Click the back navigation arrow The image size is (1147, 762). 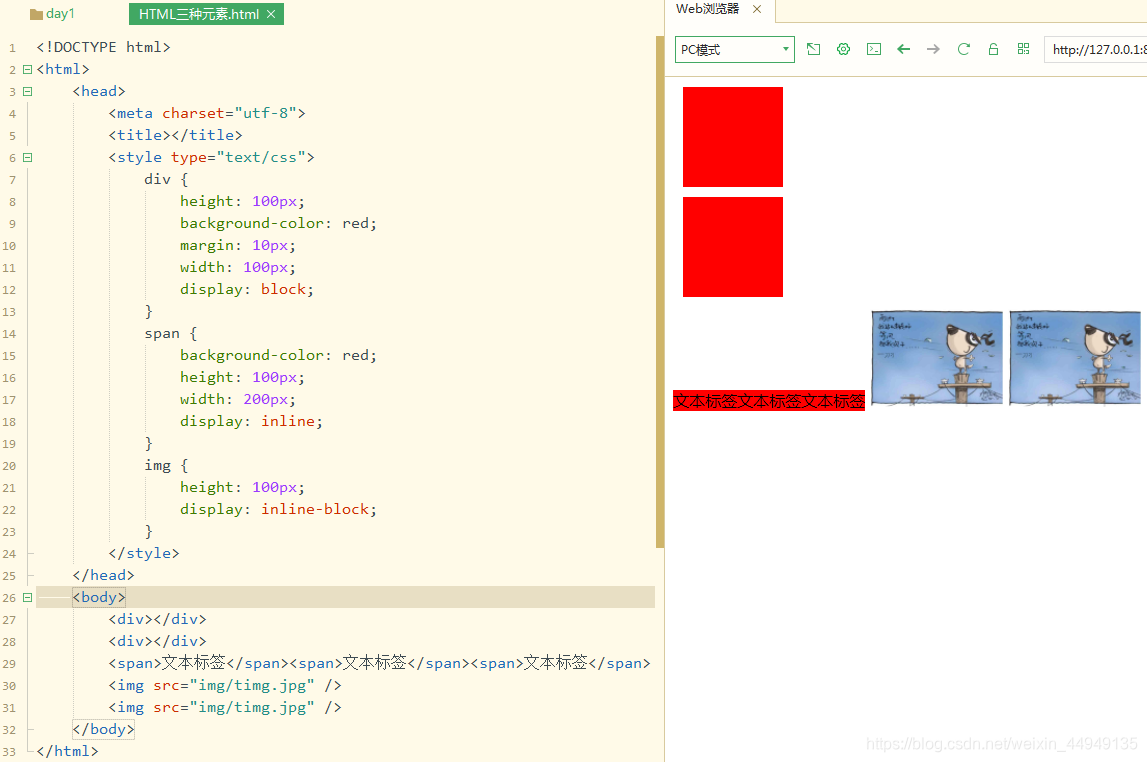click(x=903, y=48)
